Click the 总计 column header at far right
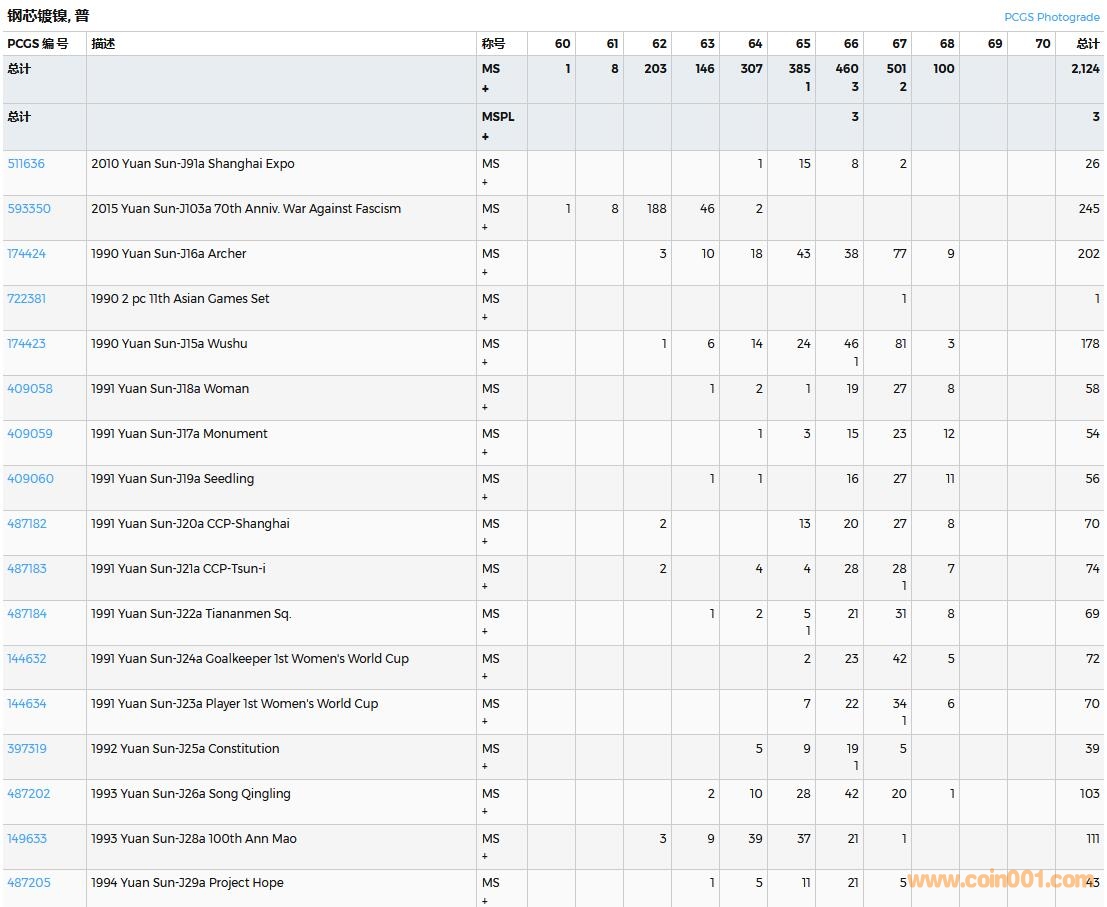Screen dimensions: 1107x907 tap(1087, 44)
